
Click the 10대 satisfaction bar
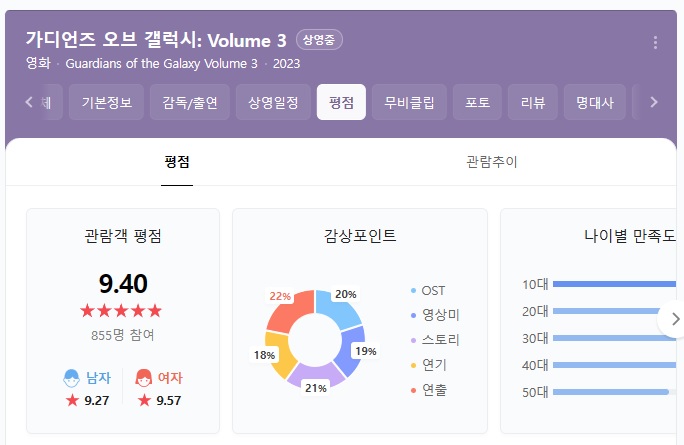click(614, 284)
